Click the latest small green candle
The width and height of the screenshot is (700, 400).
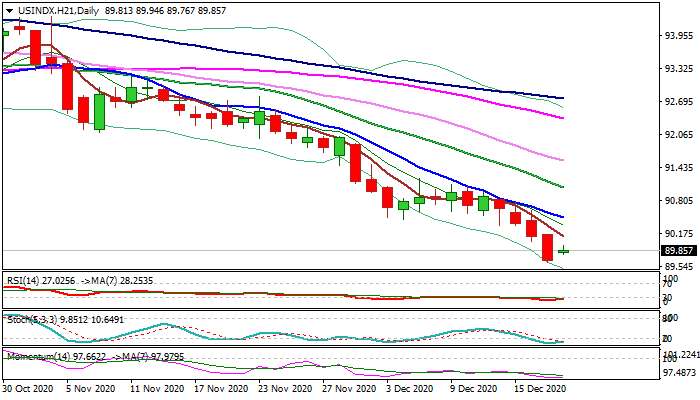point(565,250)
